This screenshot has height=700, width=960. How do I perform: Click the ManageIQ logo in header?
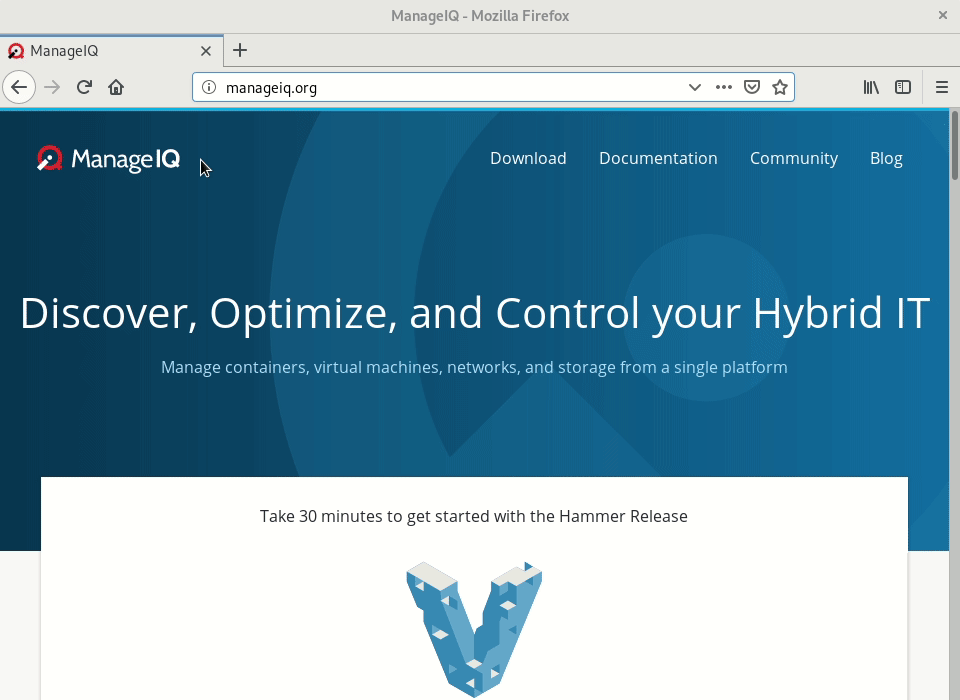click(108, 159)
